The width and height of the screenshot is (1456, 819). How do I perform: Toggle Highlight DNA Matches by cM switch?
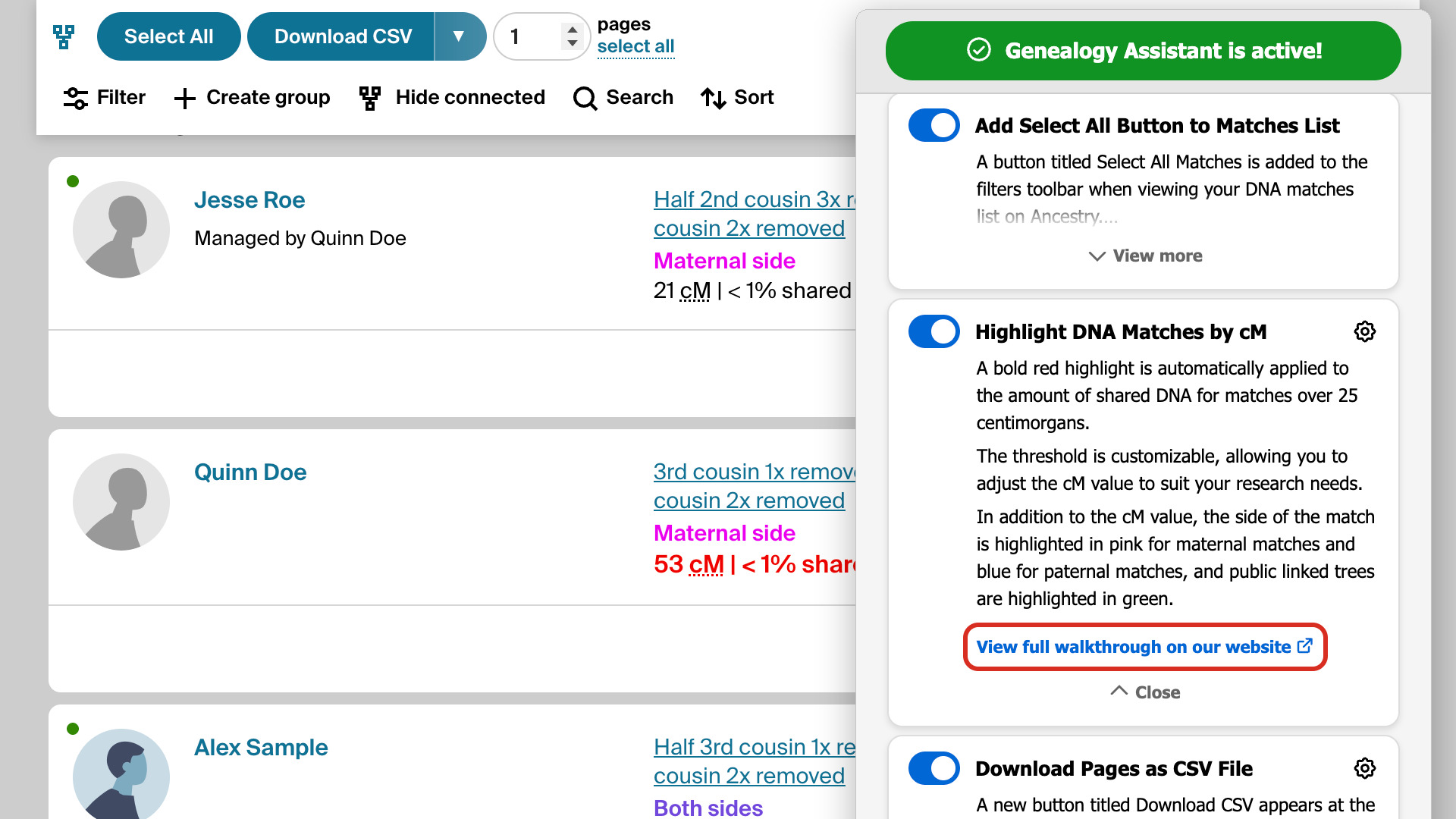[x=934, y=331]
